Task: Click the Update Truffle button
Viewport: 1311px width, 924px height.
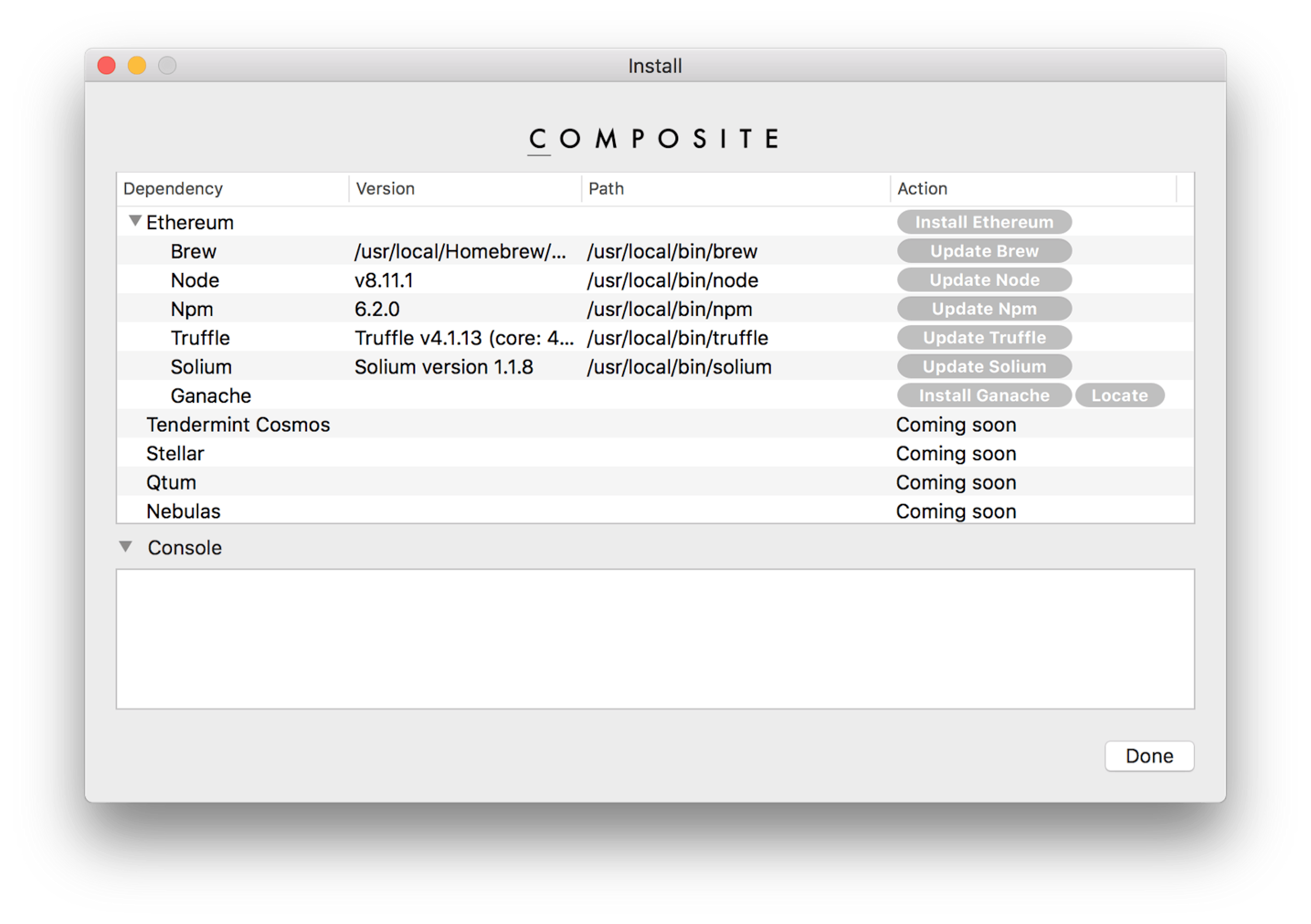Action: tap(984, 337)
